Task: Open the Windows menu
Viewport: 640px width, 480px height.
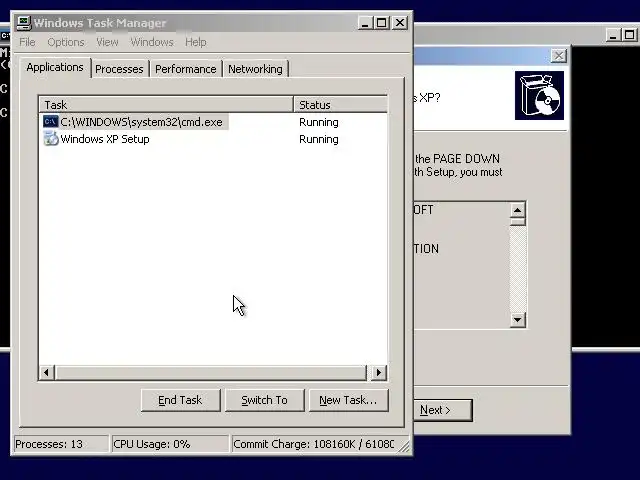Action: (152, 42)
